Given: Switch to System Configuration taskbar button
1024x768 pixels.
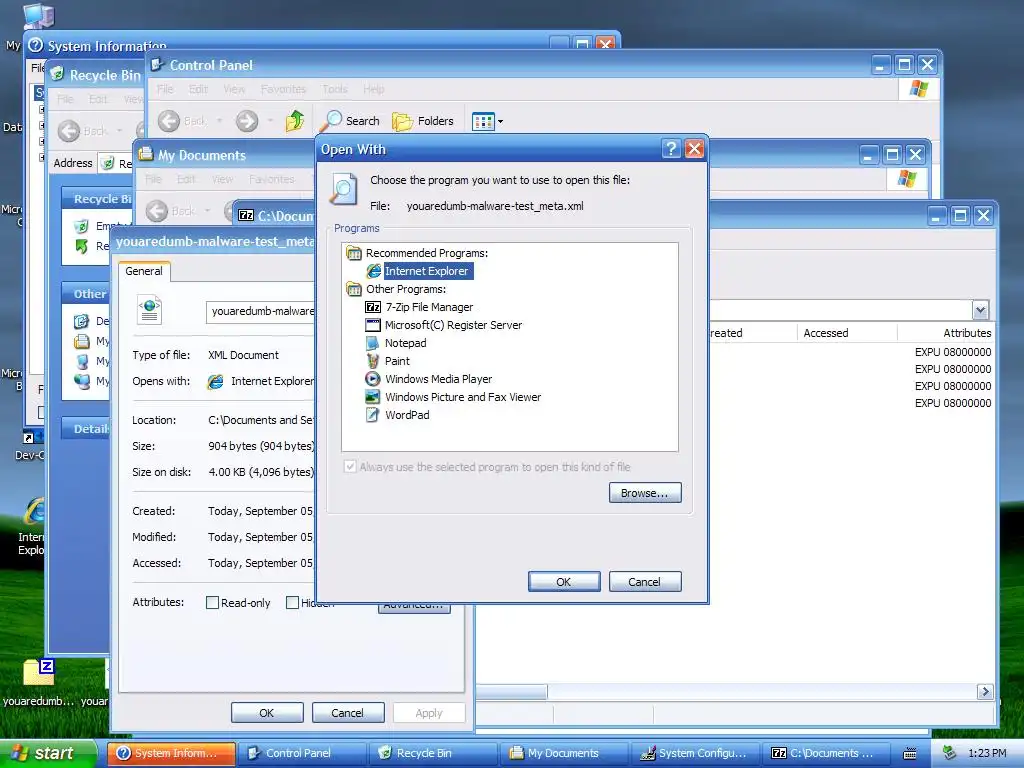Looking at the screenshot, I should click(696, 753).
